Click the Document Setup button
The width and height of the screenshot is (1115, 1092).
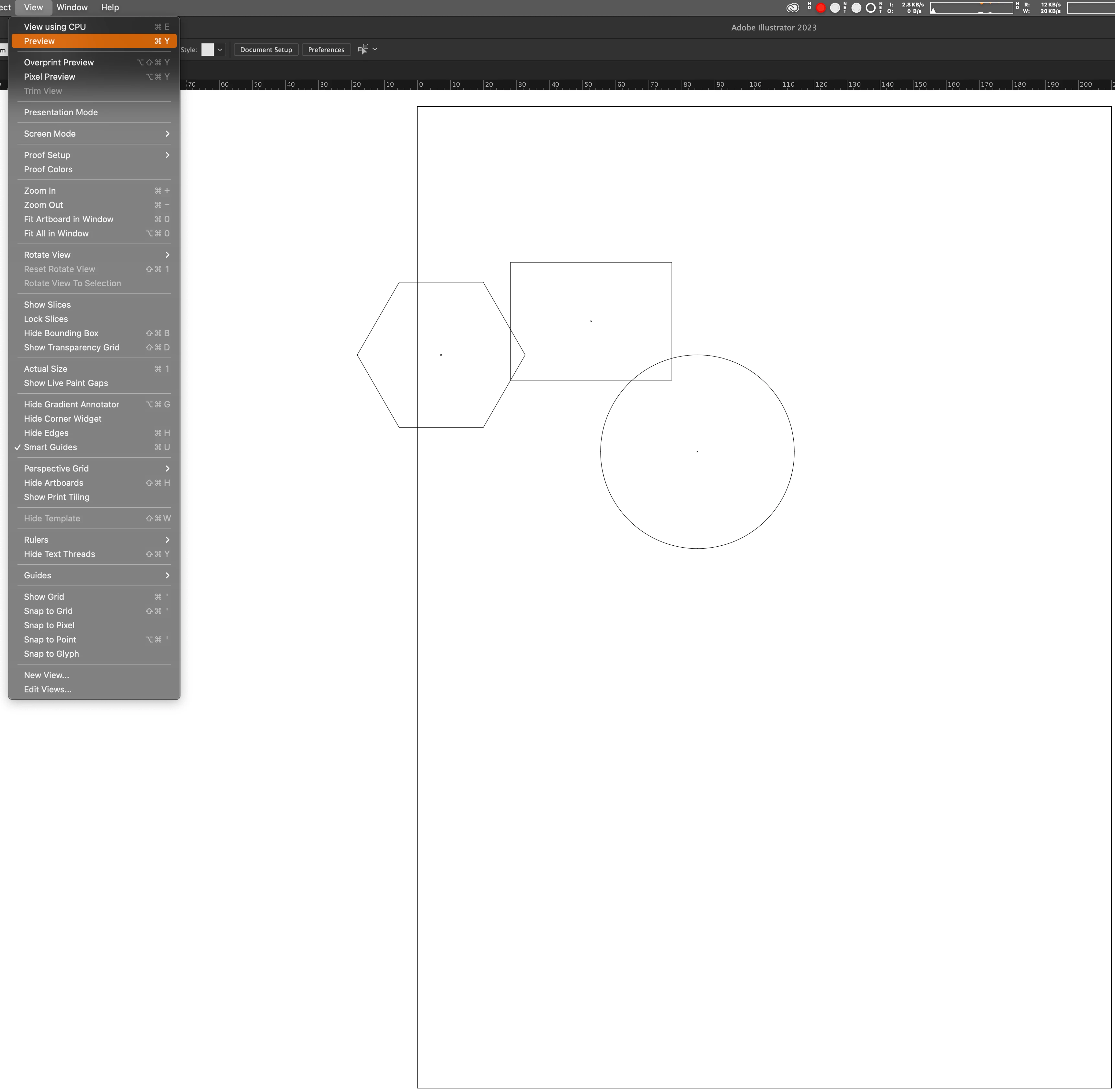tap(266, 49)
